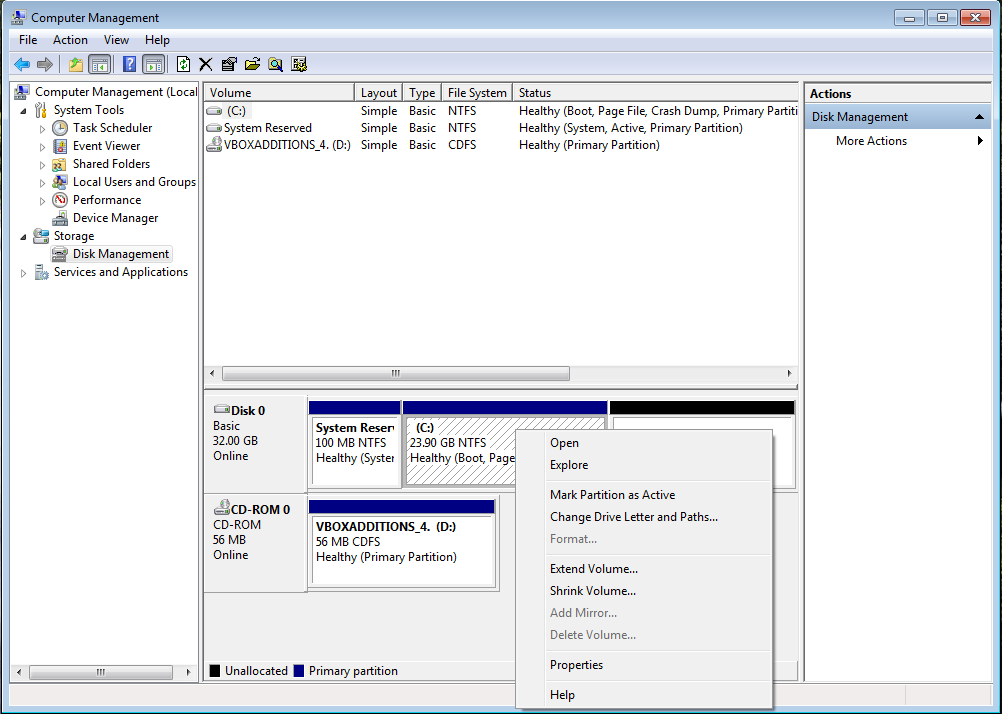Select the (C:) row in the volume list
The height and width of the screenshot is (714, 1002).
pos(501,111)
